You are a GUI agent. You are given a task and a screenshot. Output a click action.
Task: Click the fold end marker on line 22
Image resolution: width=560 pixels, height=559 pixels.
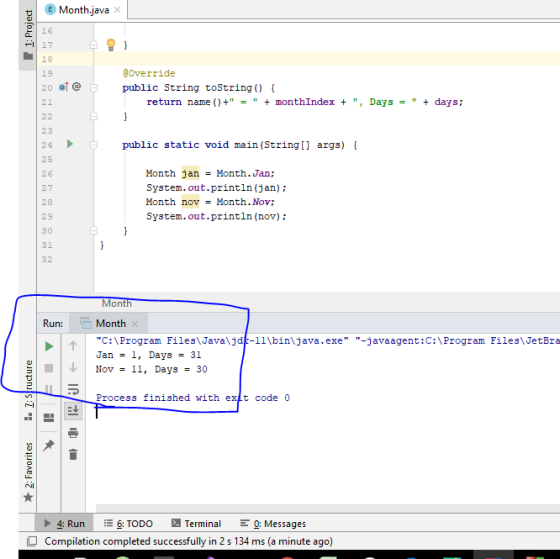[x=94, y=116]
